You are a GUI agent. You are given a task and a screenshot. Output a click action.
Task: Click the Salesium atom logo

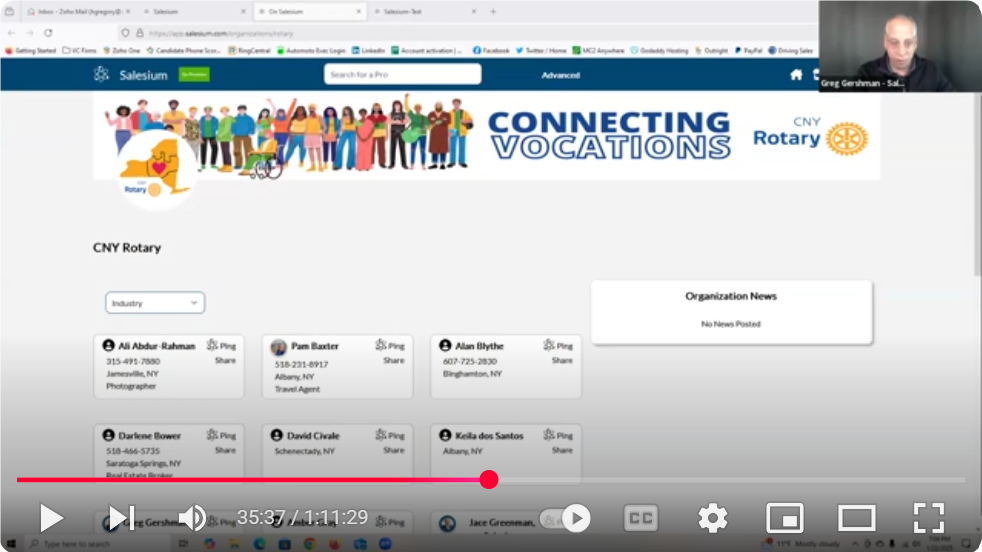coord(101,75)
